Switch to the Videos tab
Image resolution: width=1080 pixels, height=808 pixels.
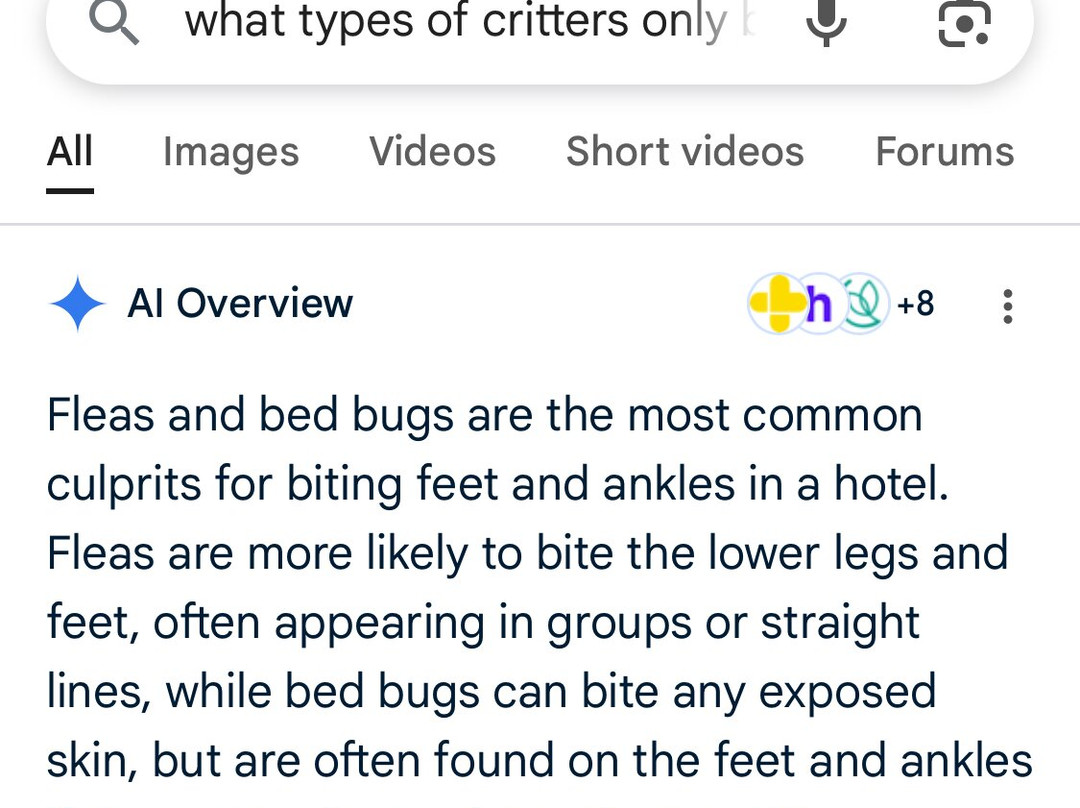432,152
